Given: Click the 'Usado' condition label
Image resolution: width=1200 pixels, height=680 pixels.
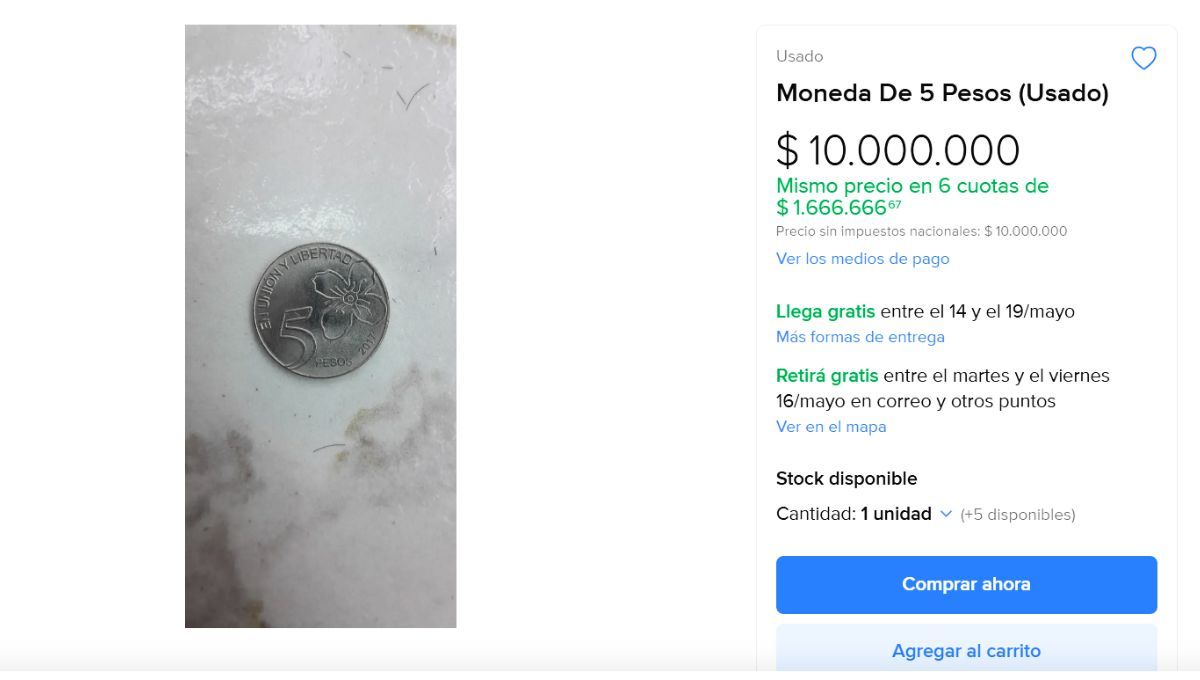Looking at the screenshot, I should click(x=799, y=57).
